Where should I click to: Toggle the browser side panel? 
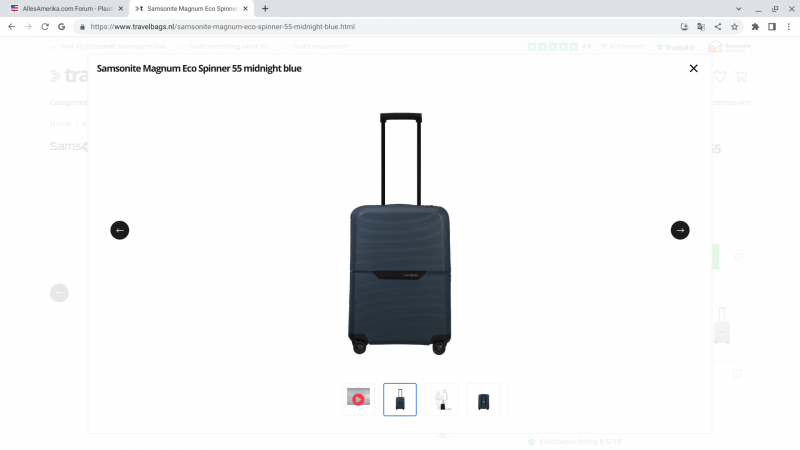point(772,26)
